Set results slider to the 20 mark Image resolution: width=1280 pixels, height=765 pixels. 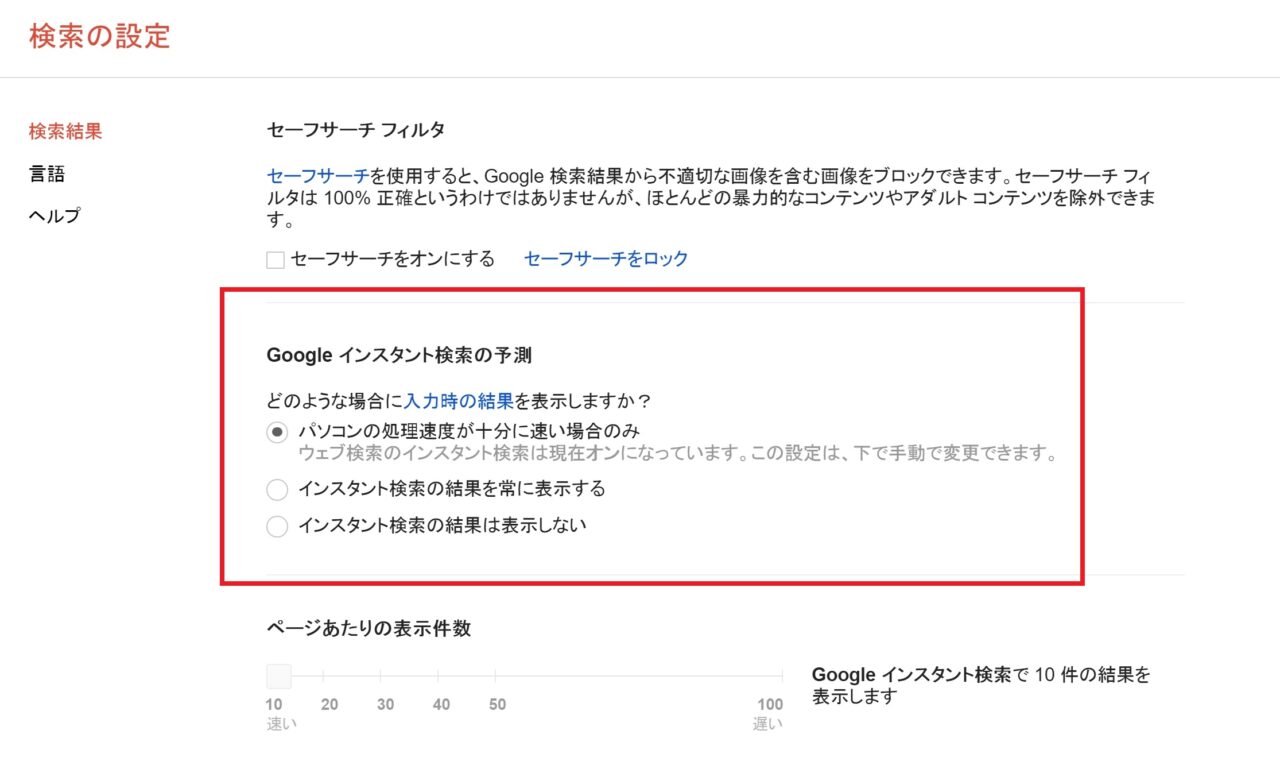329,677
